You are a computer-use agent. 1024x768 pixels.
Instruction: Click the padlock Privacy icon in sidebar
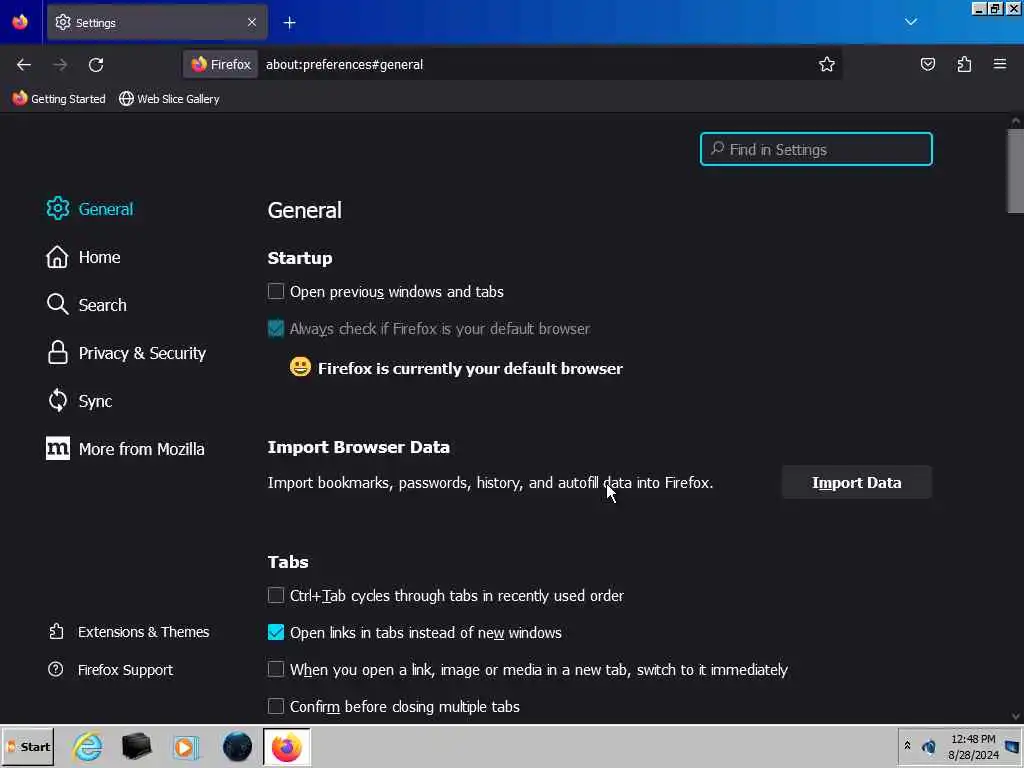tap(57, 353)
